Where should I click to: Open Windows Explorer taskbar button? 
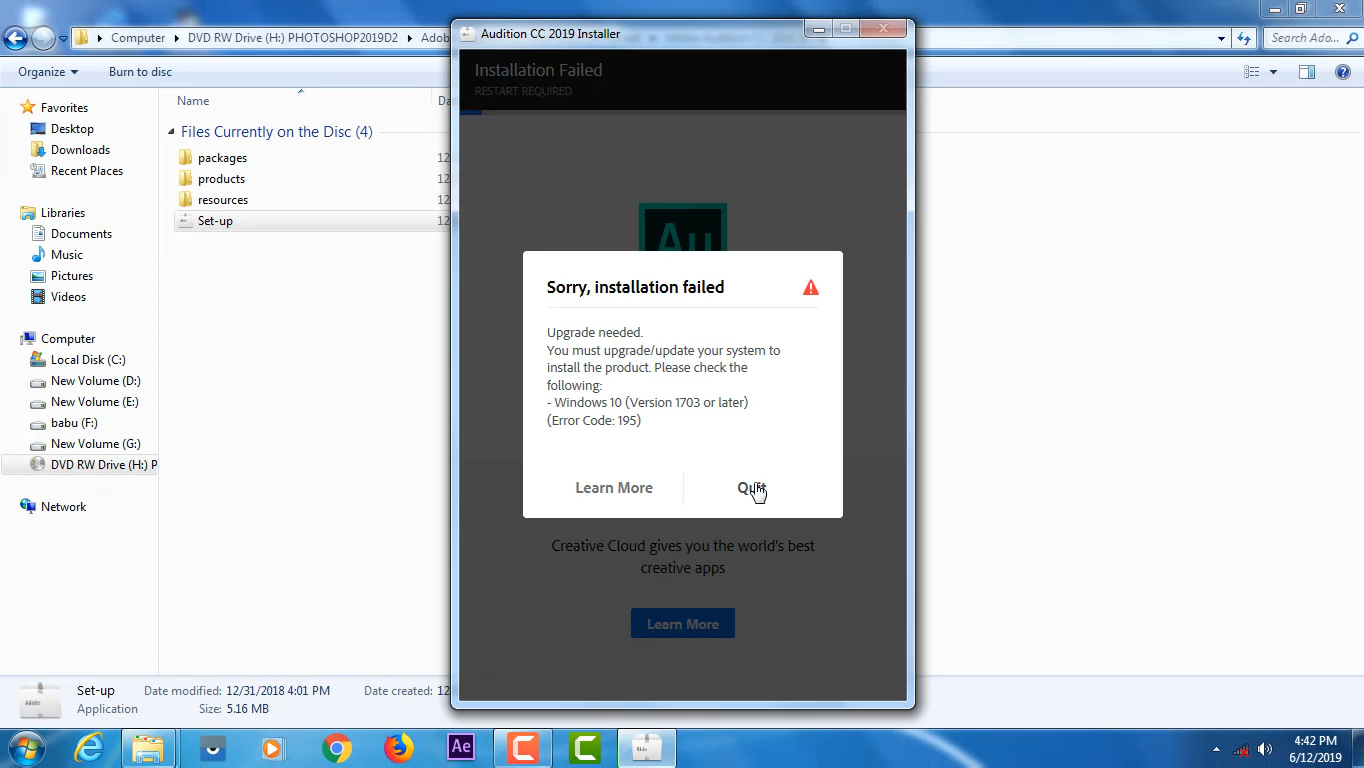click(149, 748)
